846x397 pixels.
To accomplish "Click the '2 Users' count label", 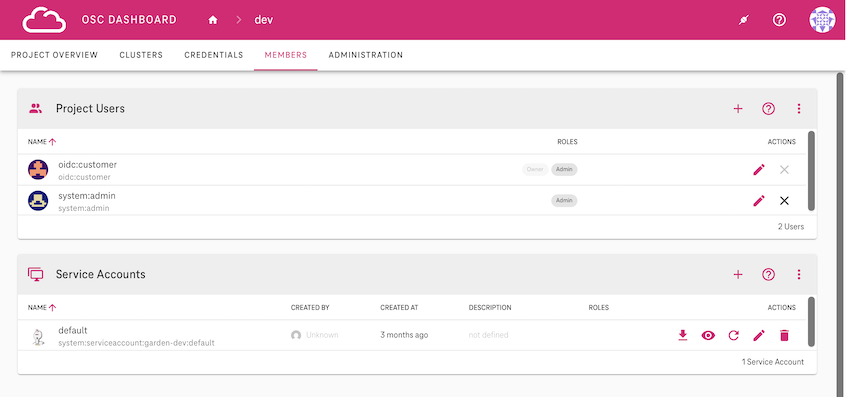I will coord(790,227).
